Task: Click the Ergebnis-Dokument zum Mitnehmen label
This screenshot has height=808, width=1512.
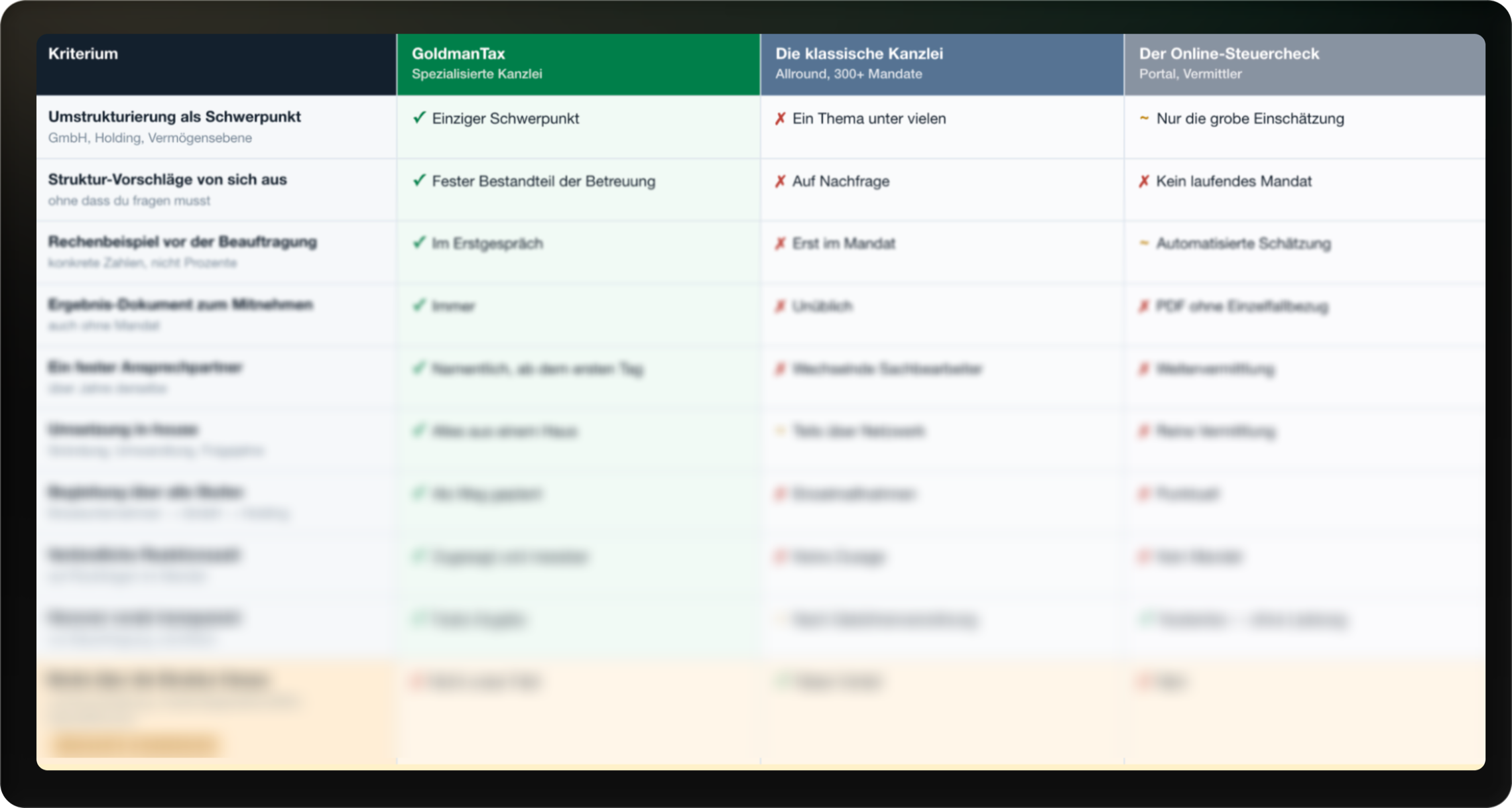Action: pos(180,304)
